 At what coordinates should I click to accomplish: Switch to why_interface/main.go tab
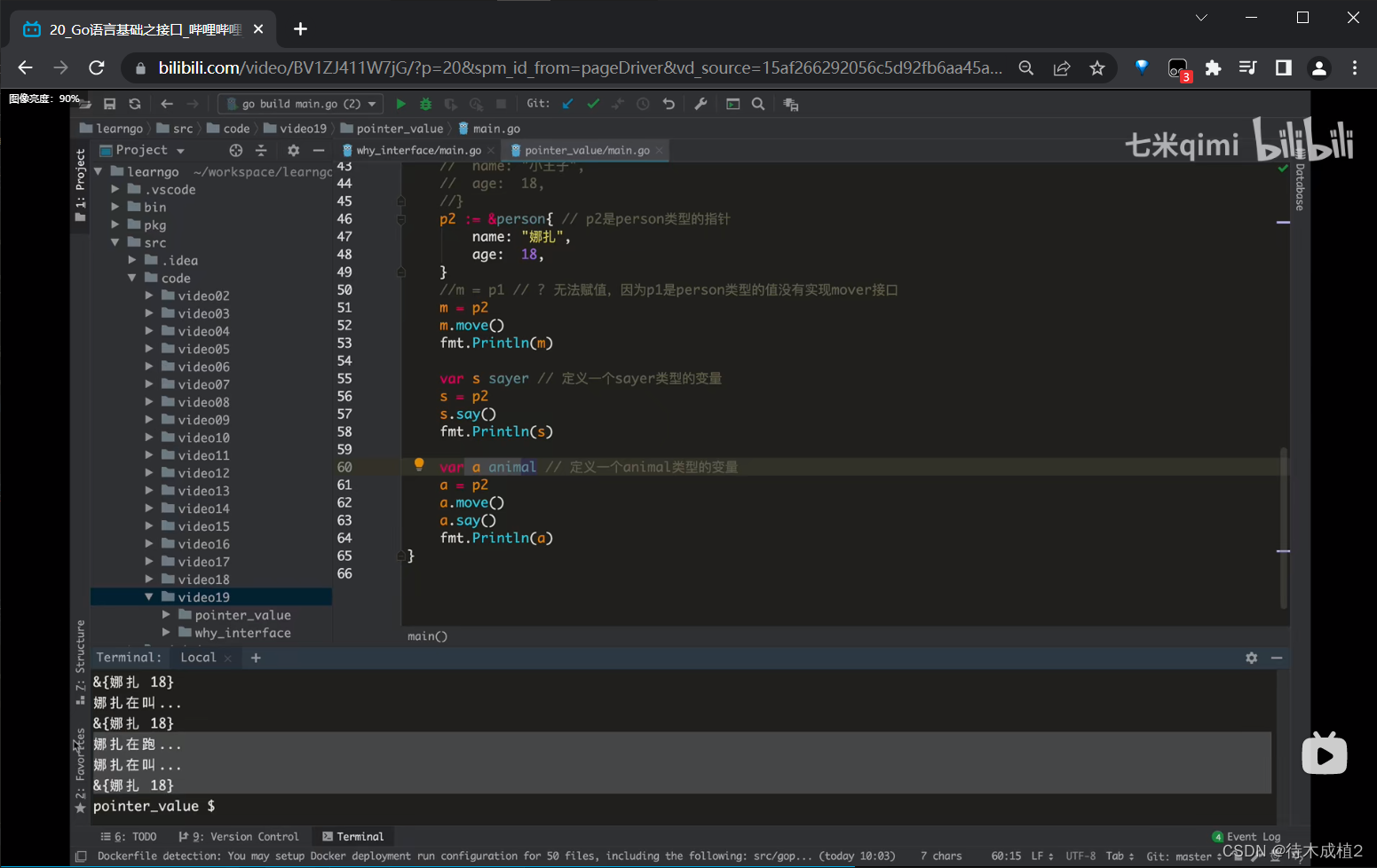[418, 150]
